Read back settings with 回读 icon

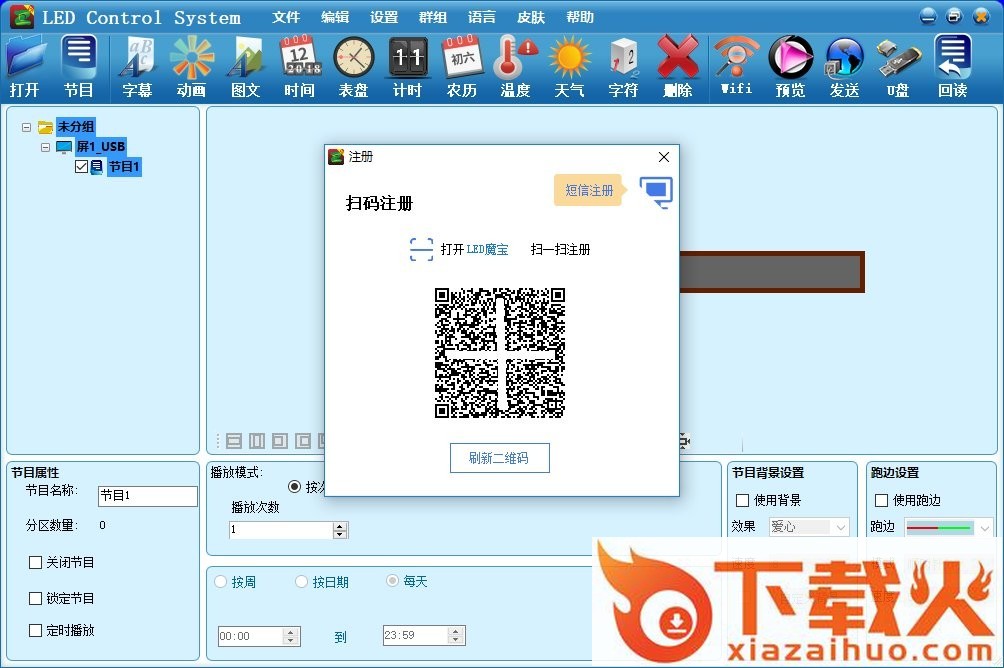[953, 67]
